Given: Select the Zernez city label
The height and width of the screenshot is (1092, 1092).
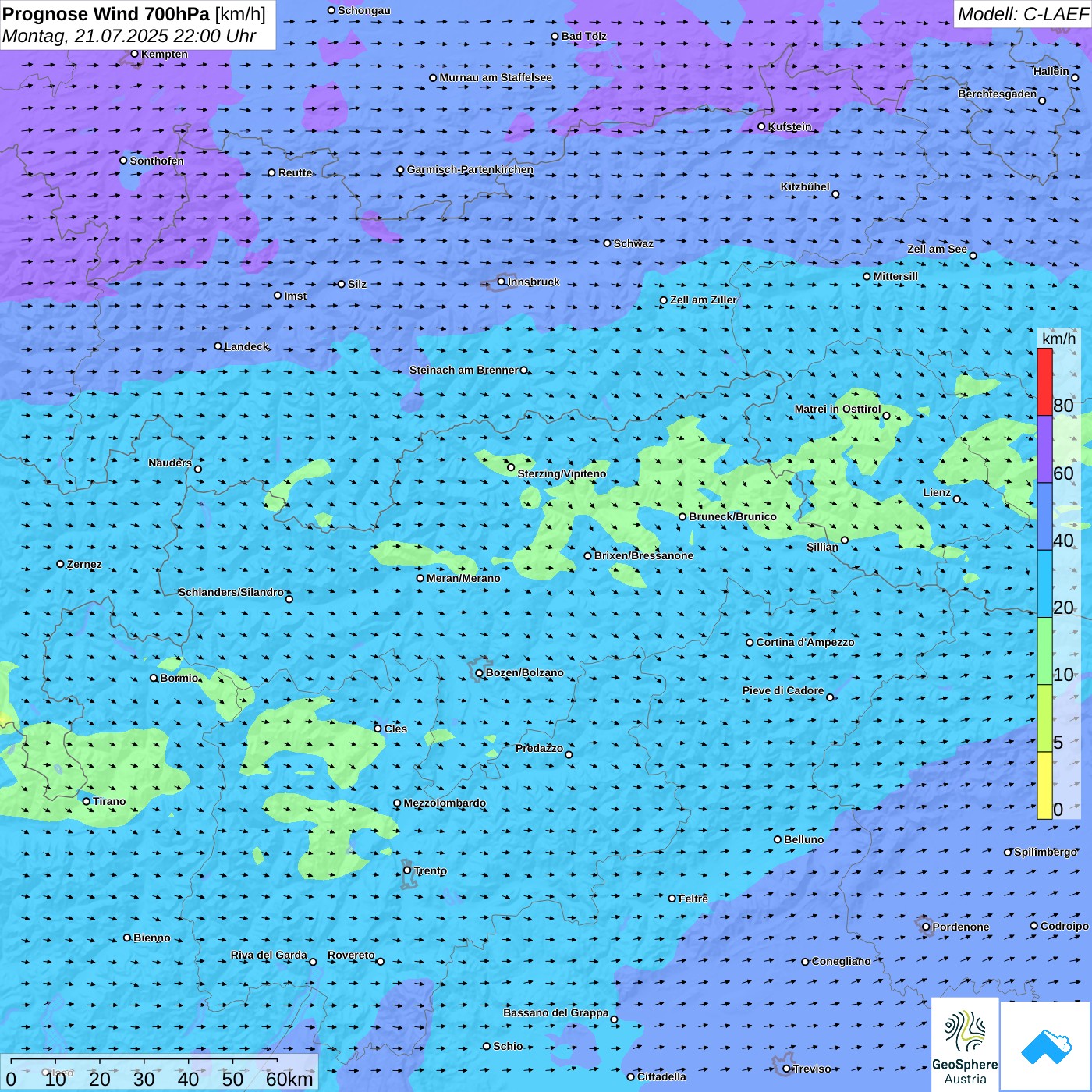Looking at the screenshot, I should [x=84, y=564].
